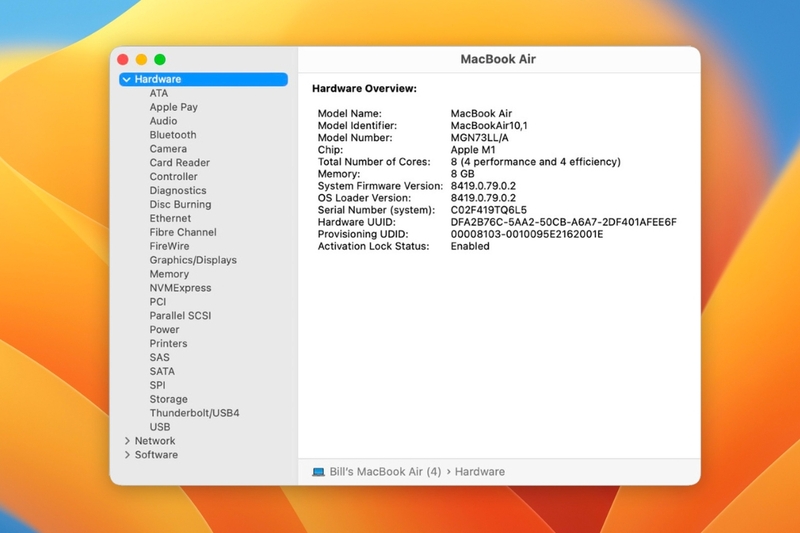Click the Model Name label
Image resolution: width=800 pixels, height=533 pixels.
(x=349, y=114)
